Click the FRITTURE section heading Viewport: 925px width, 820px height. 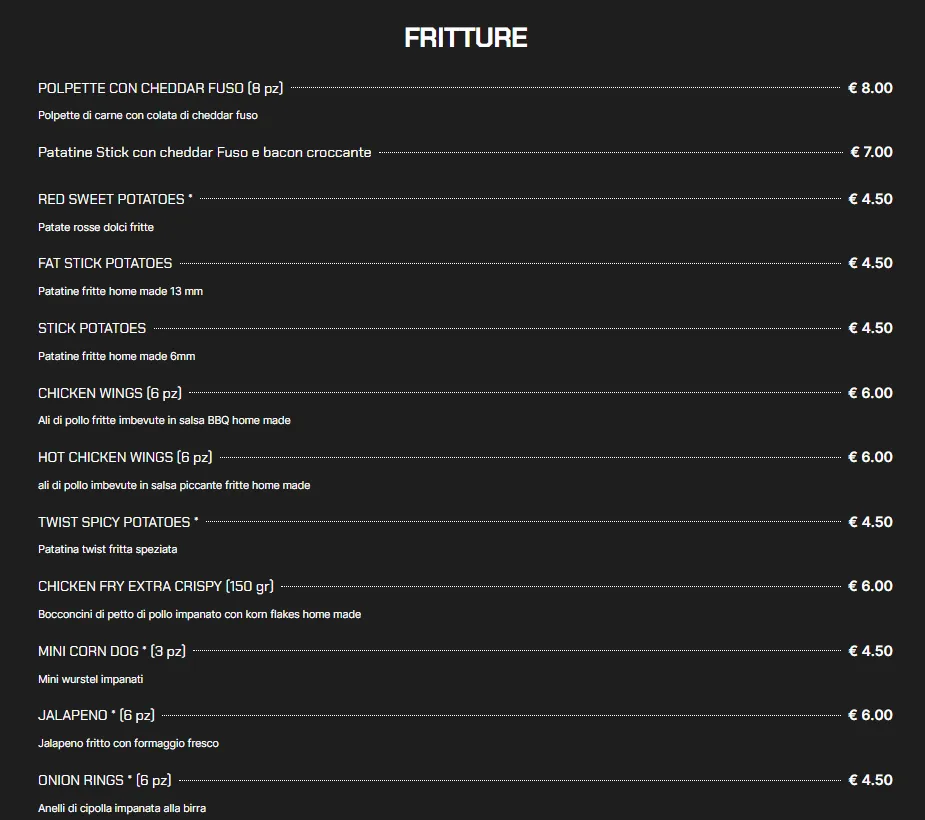(x=465, y=38)
